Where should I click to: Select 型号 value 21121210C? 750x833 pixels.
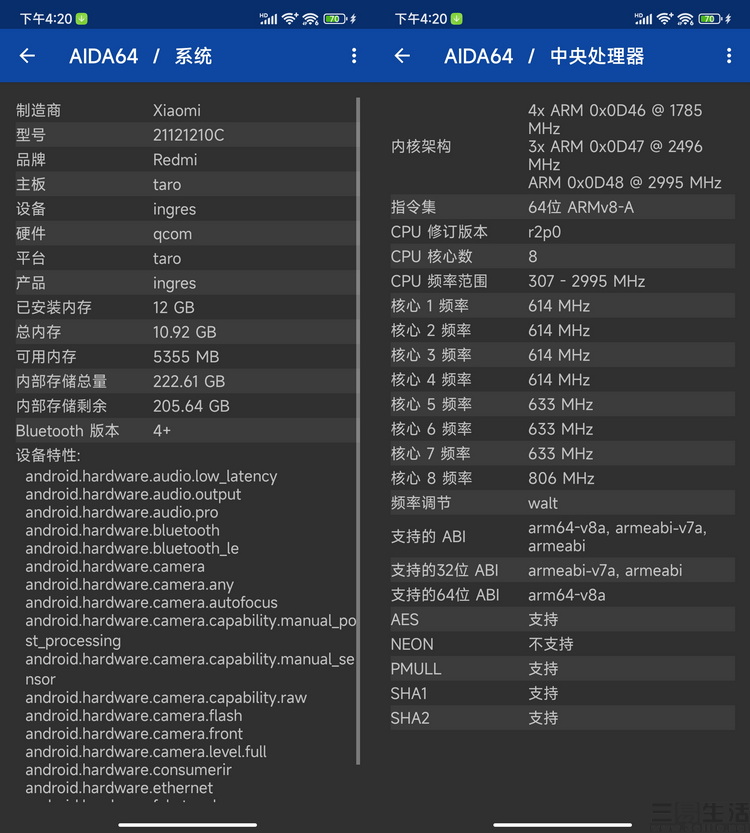(x=189, y=135)
